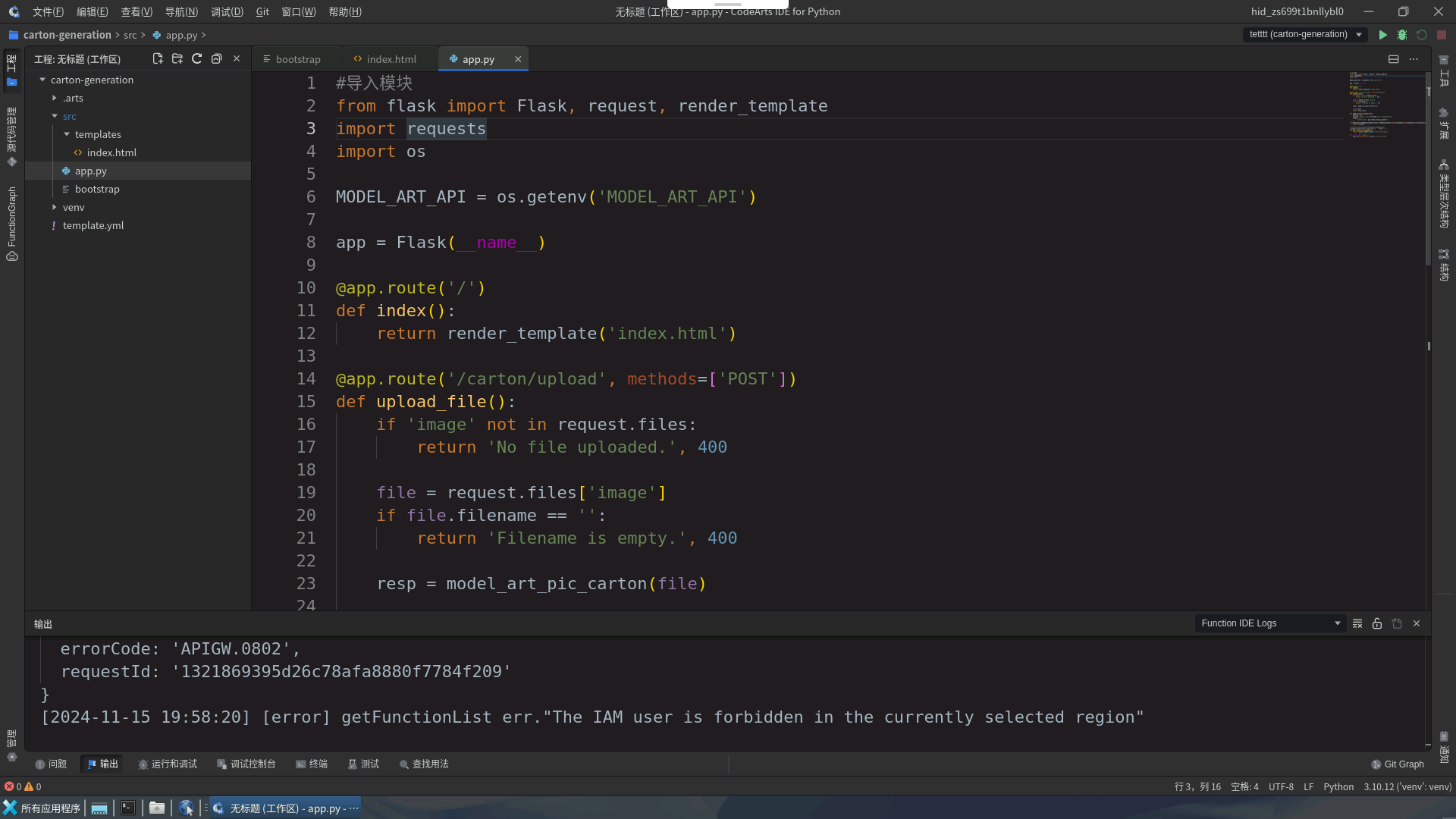Switch to the index.html editor tab
Viewport: 1456px width, 819px height.
[385, 59]
